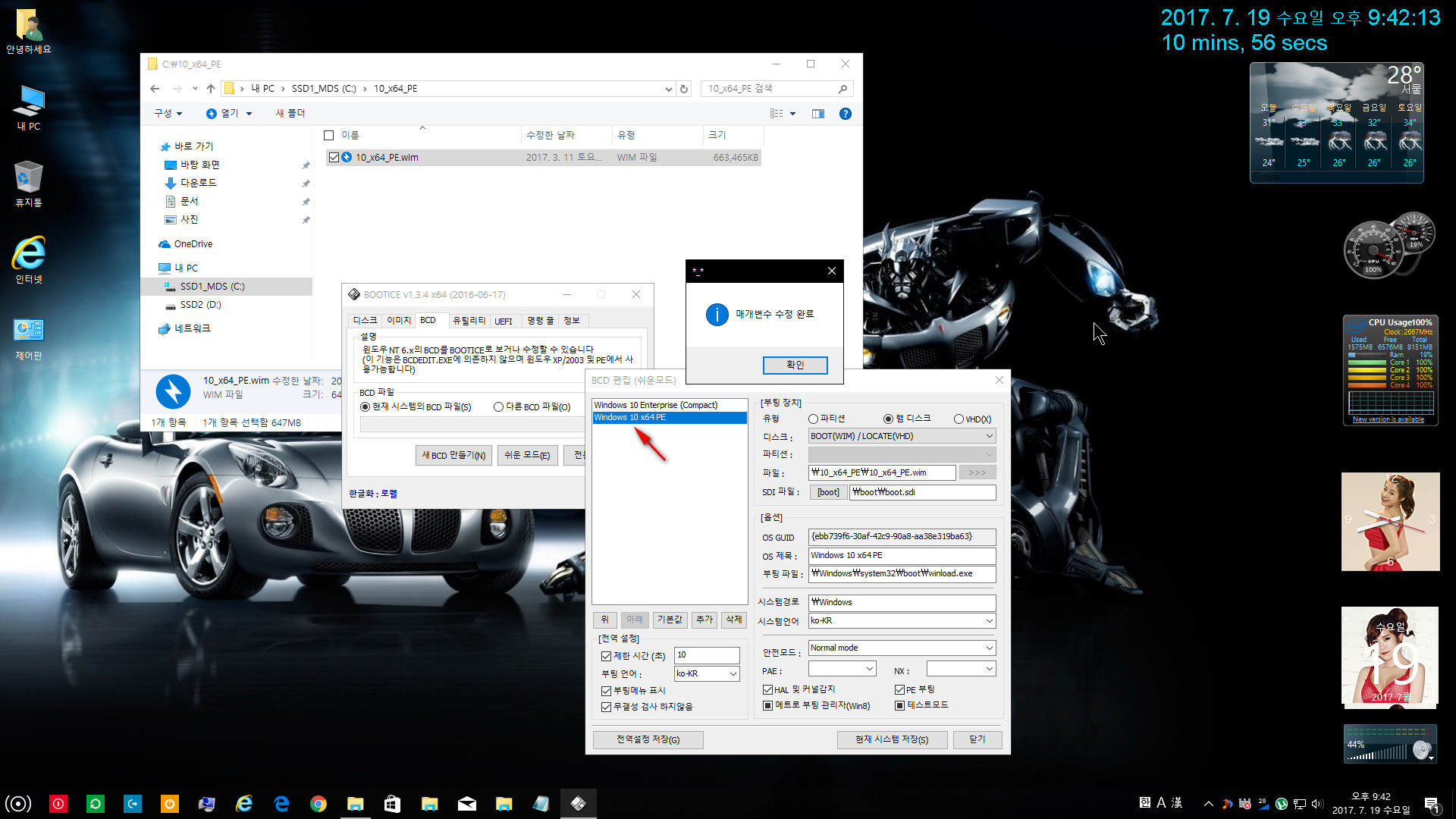Click the OS 제목 input field

tap(902, 556)
